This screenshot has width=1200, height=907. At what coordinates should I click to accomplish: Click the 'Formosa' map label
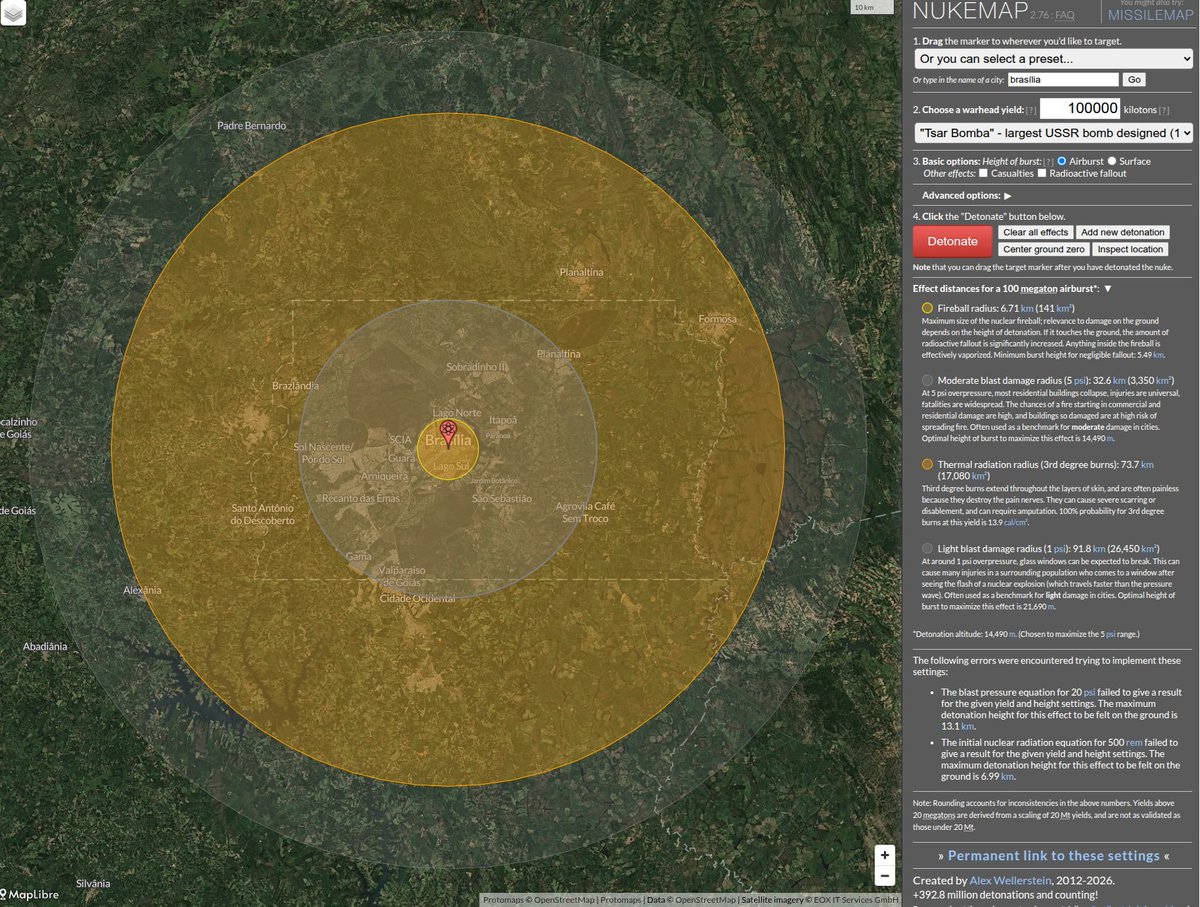718,319
